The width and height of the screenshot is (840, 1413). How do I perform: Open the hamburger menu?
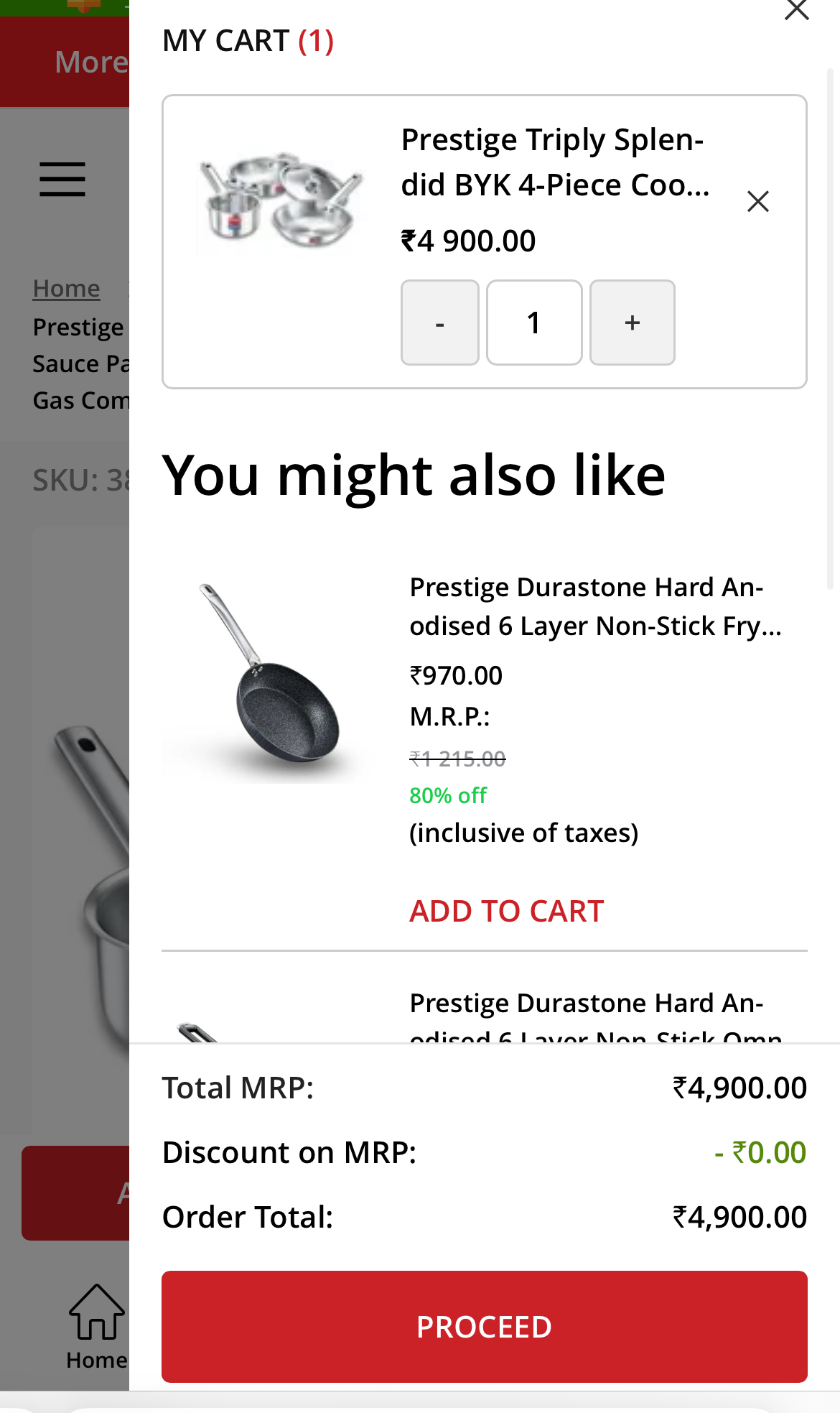62,179
